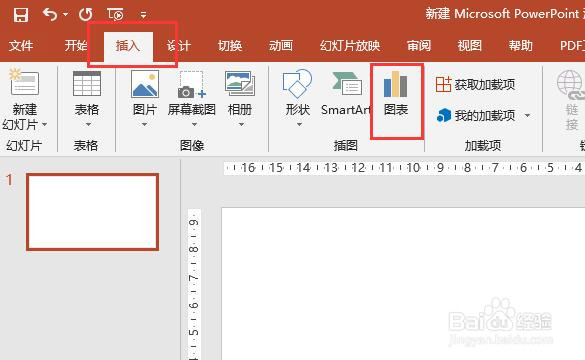Click the vertical ruler at 7
The width and height of the screenshot is (585, 360).
point(193,278)
